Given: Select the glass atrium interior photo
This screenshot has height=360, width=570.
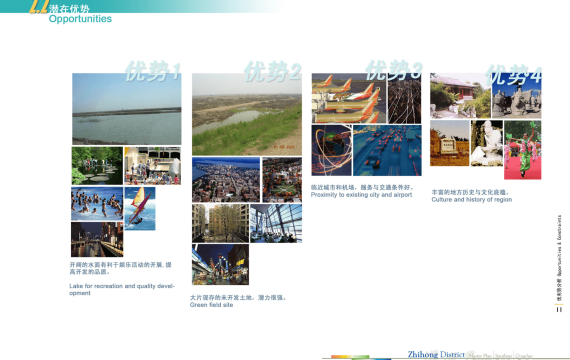Looking at the screenshot, I should 276,223.
